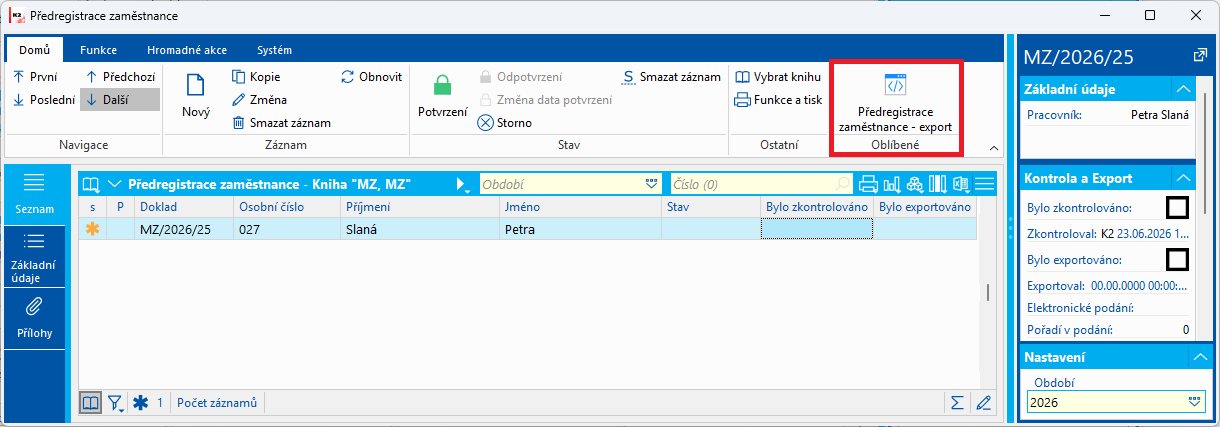Click the Excel export icon in grid header
1220x427 pixels.
960,184
